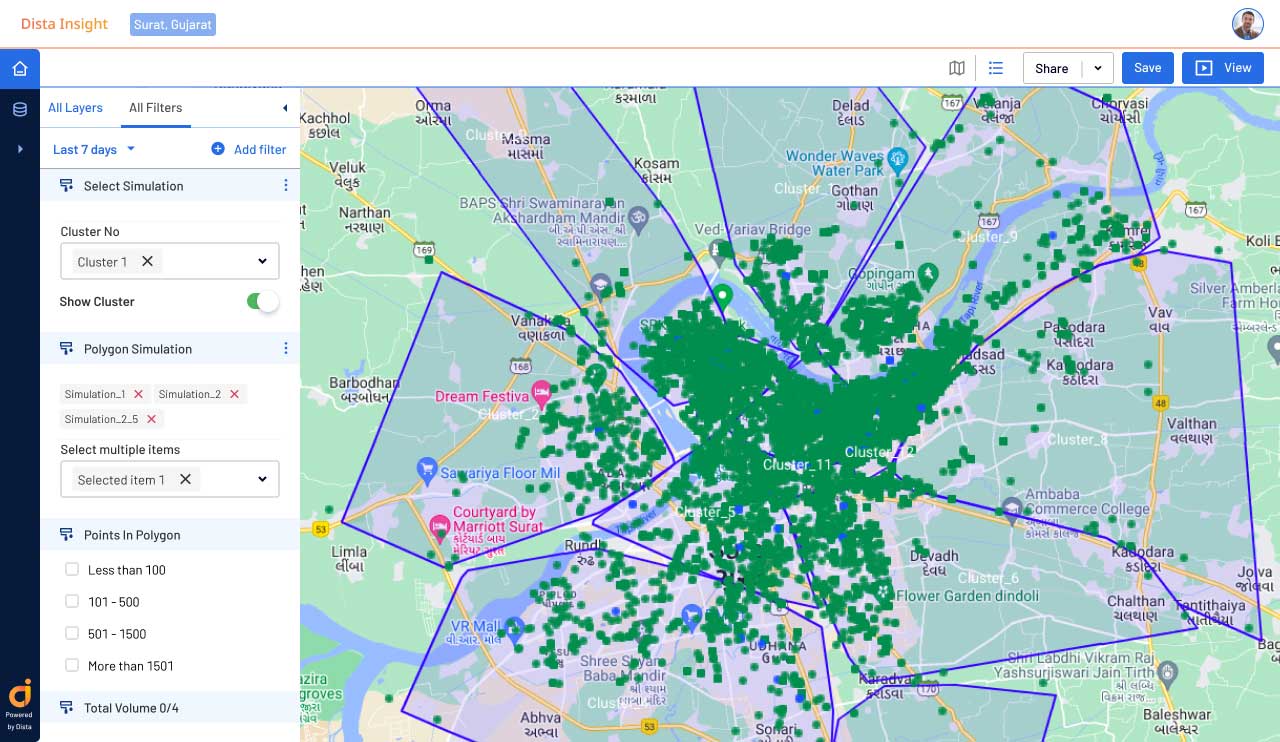Select the Surat, Gujarat location tag
The height and width of the screenshot is (742, 1280).
(x=173, y=24)
